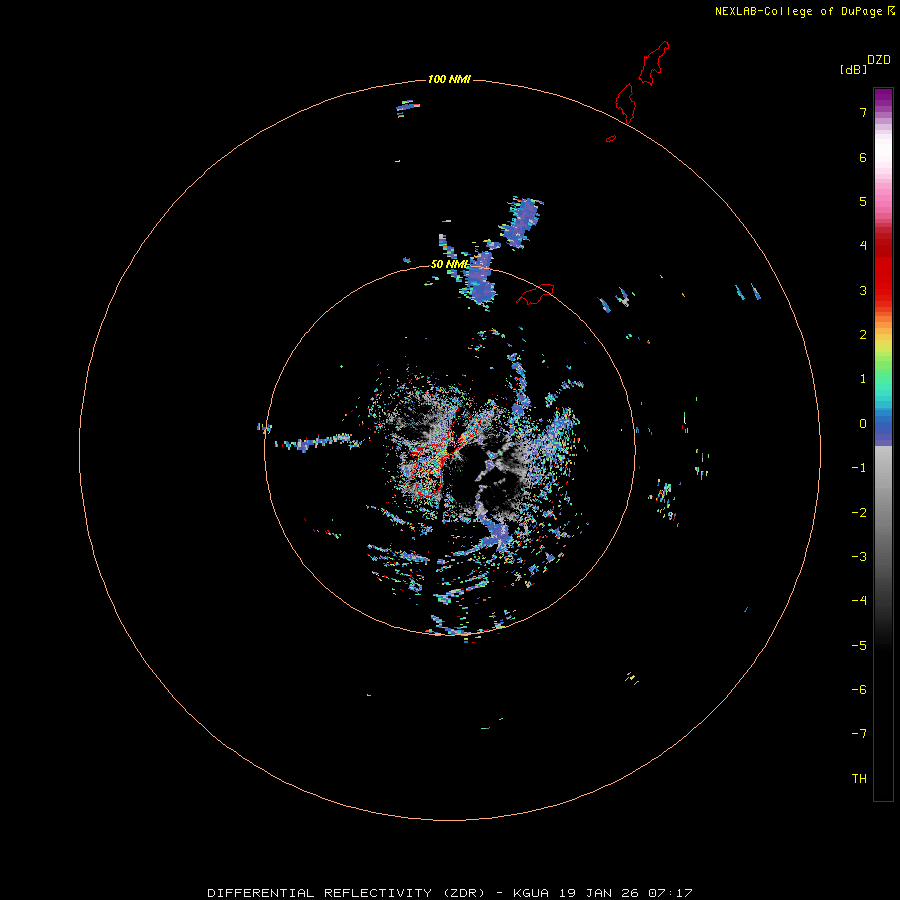Click the color scale value -5
900x900 pixels.
(859, 646)
